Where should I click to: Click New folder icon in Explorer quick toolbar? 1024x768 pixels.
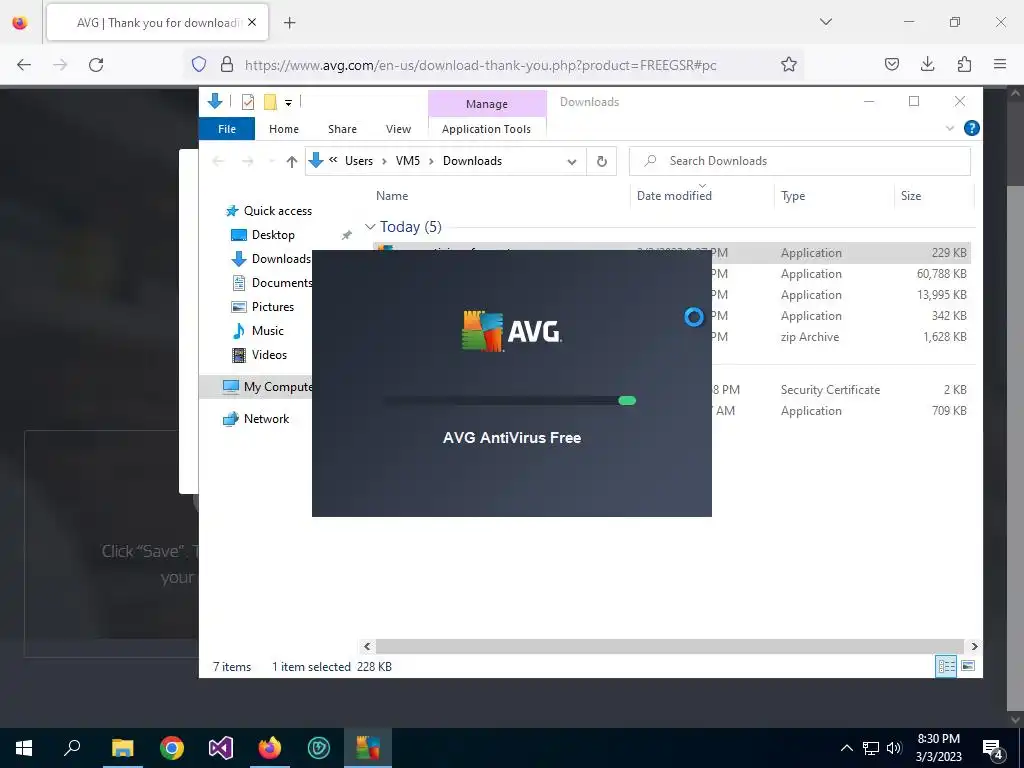(x=270, y=102)
